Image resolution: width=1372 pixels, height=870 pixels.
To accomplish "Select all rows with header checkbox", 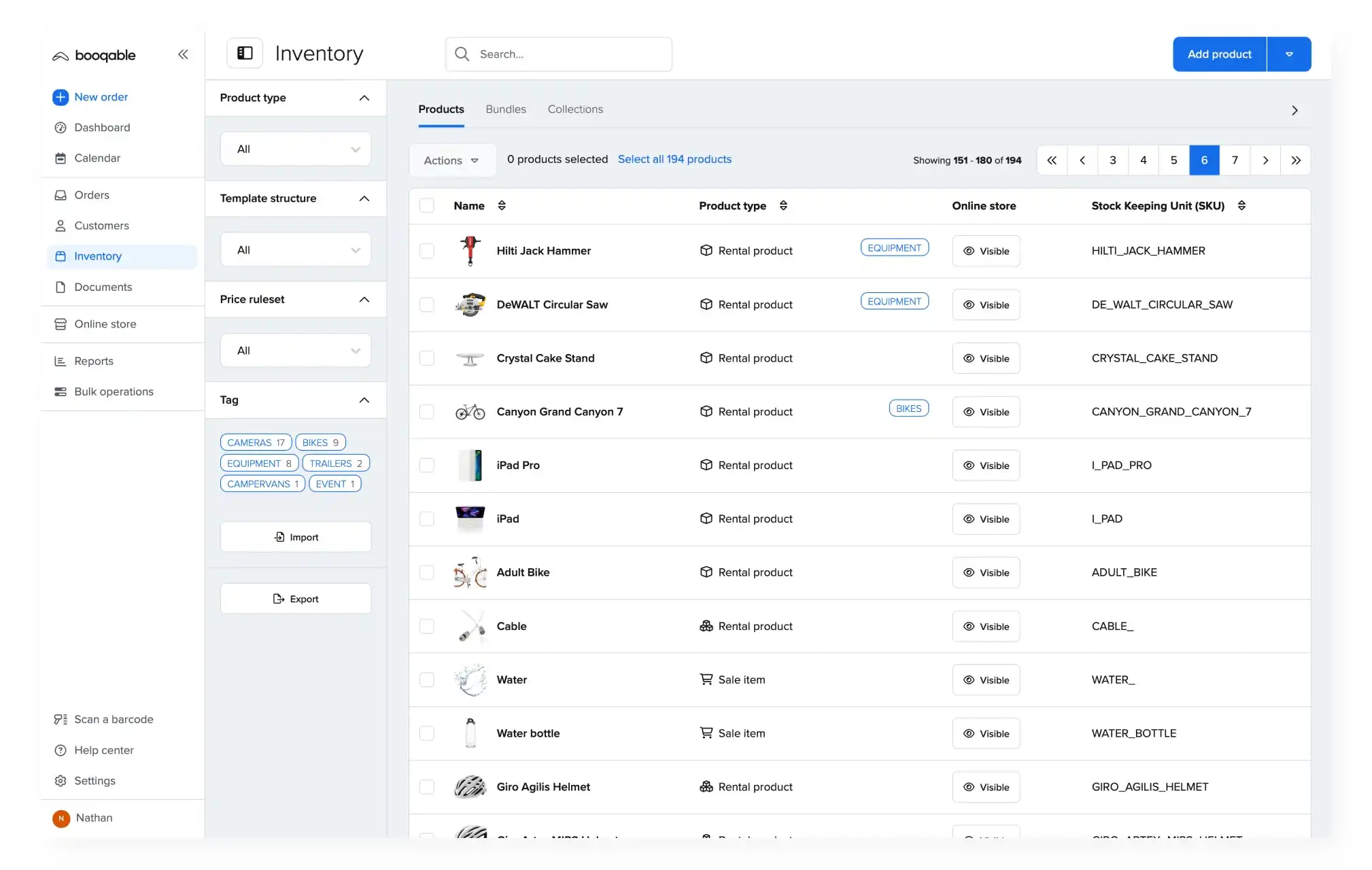I will click(x=427, y=205).
